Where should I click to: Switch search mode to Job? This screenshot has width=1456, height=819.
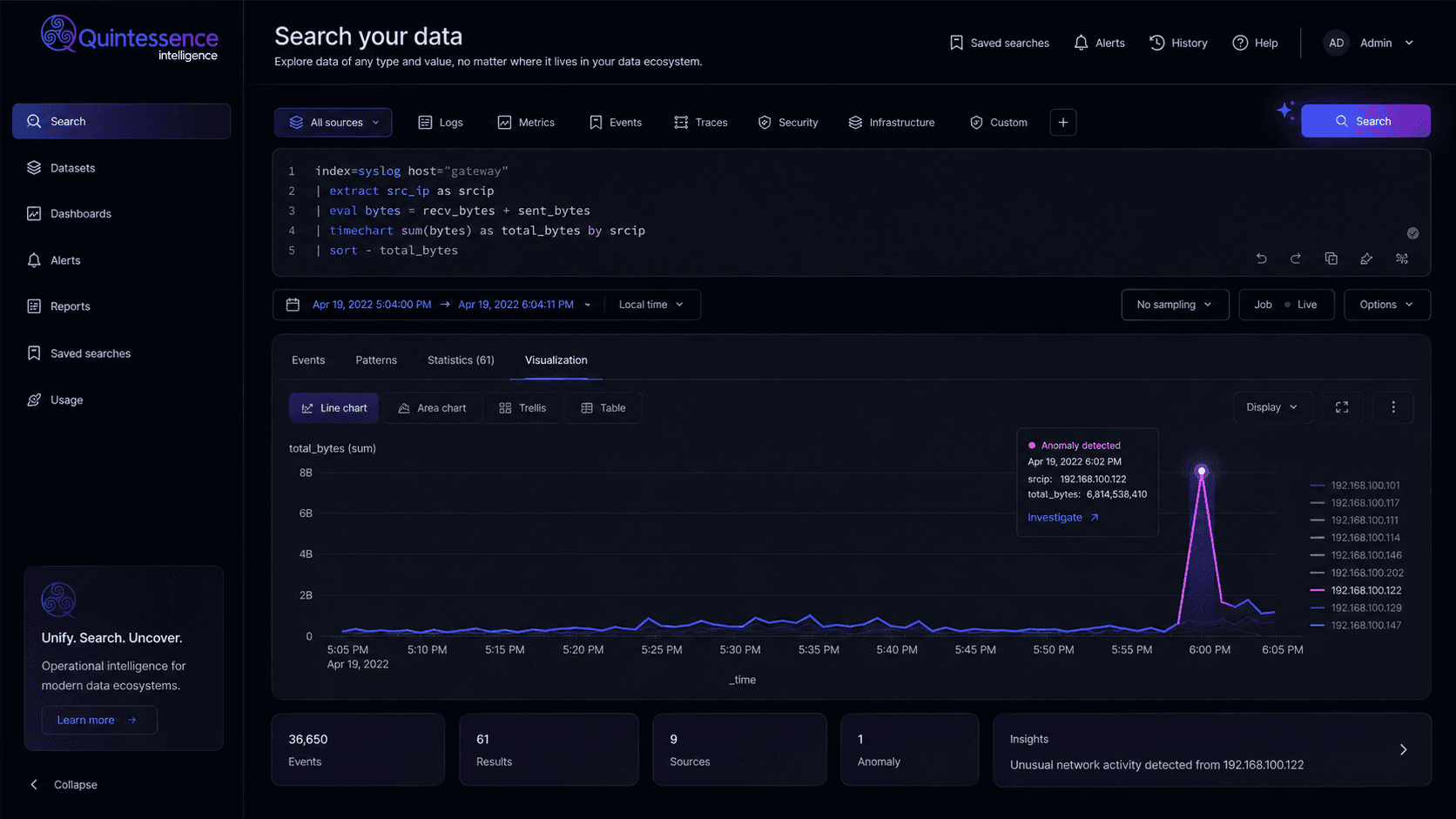pos(1263,305)
